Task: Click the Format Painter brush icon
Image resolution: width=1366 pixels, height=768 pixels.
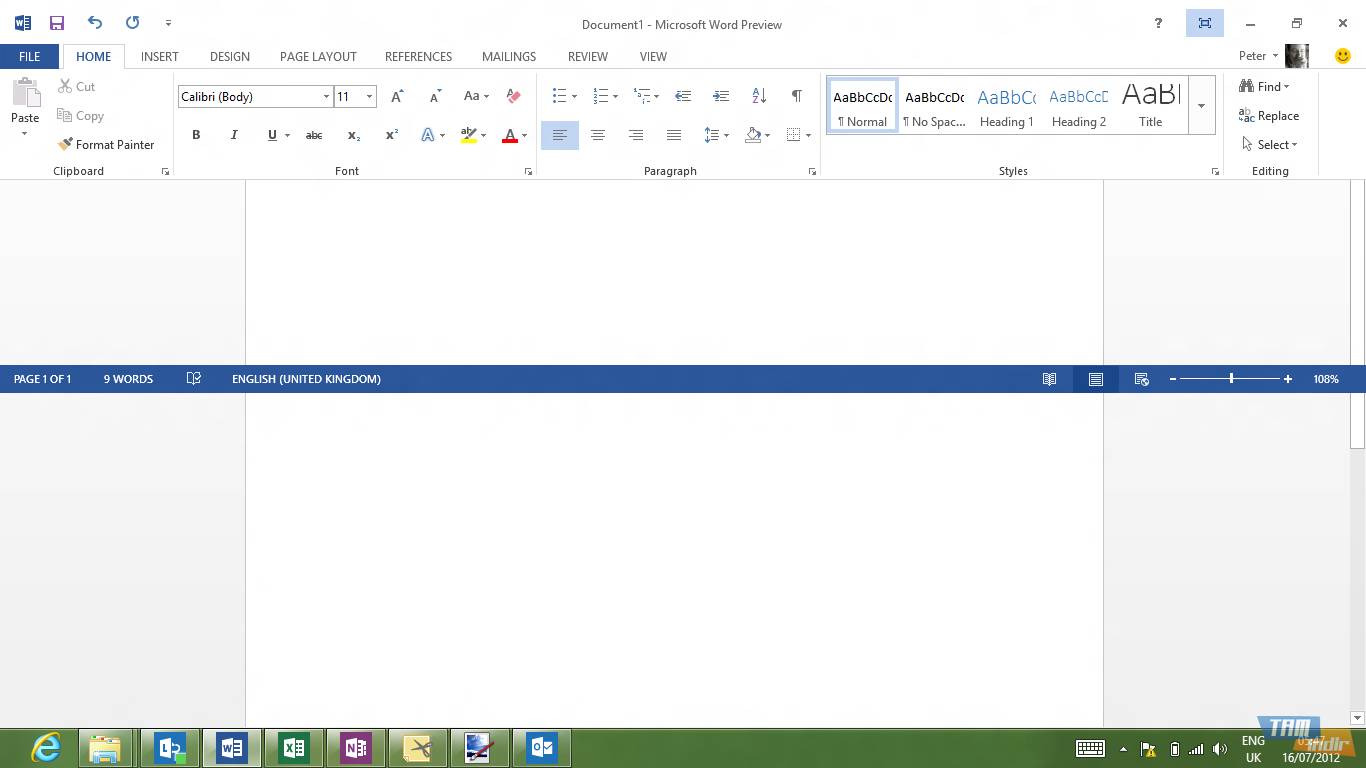Action: tap(66, 145)
